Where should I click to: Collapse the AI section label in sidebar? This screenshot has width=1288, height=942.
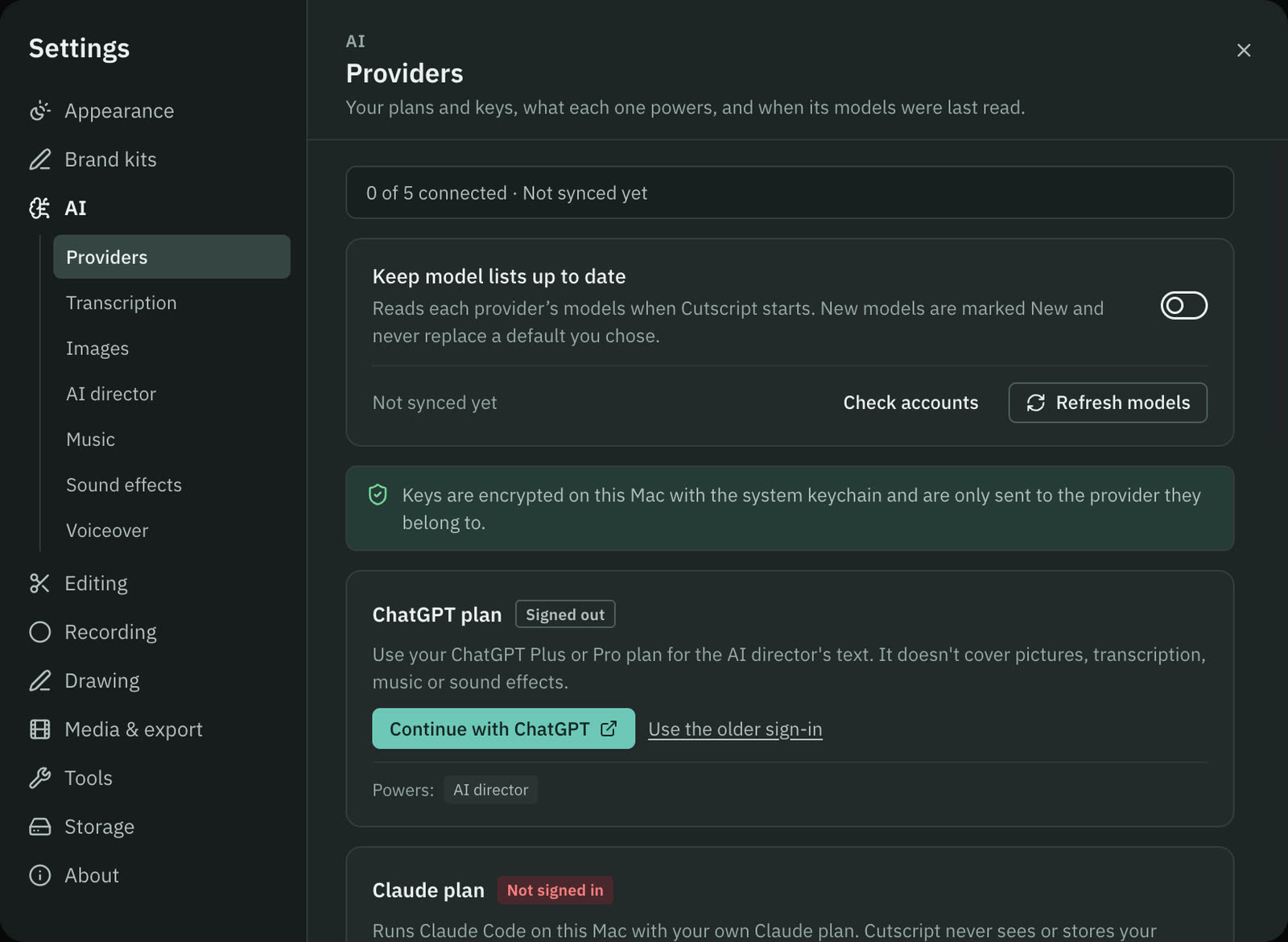pyautogui.click(x=76, y=209)
